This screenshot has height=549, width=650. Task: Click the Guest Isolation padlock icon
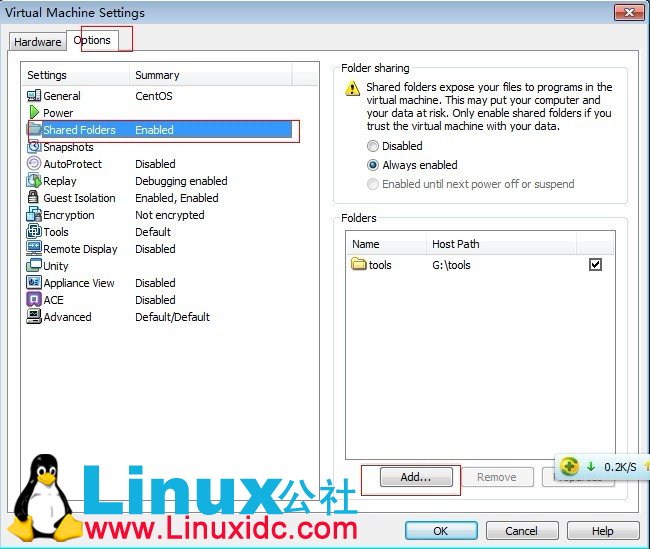pyautogui.click(x=33, y=197)
